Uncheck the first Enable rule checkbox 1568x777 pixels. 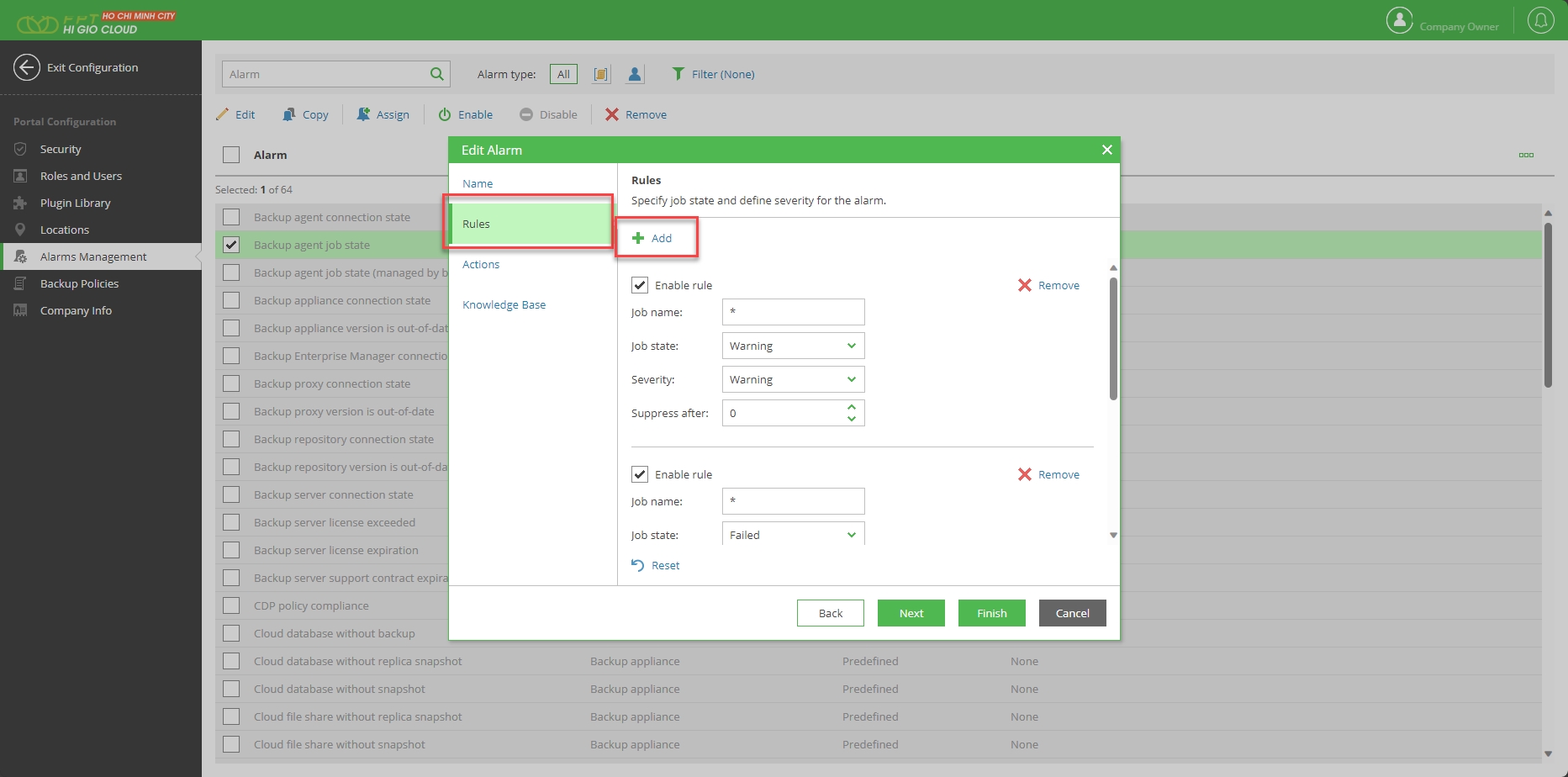pos(640,285)
